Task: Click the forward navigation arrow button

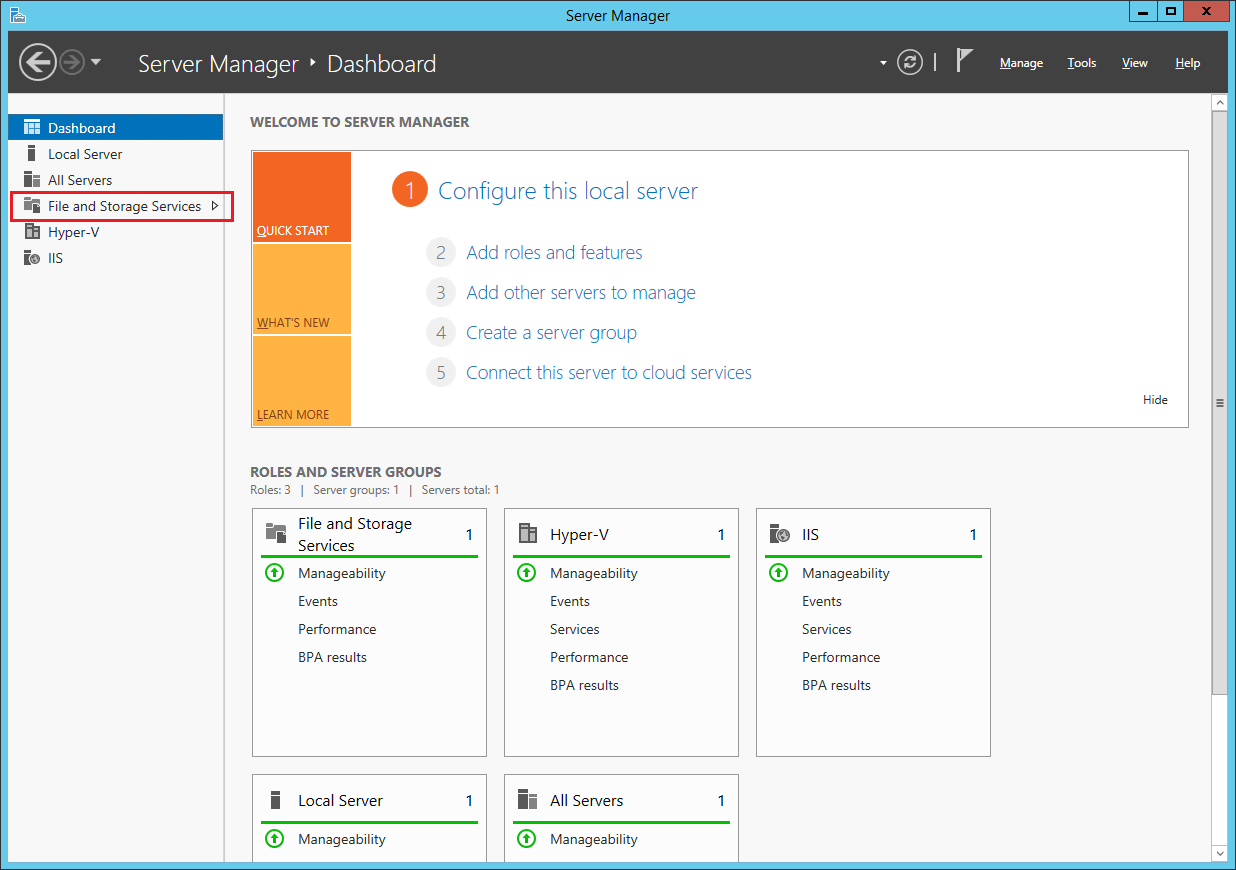Action: pos(72,62)
